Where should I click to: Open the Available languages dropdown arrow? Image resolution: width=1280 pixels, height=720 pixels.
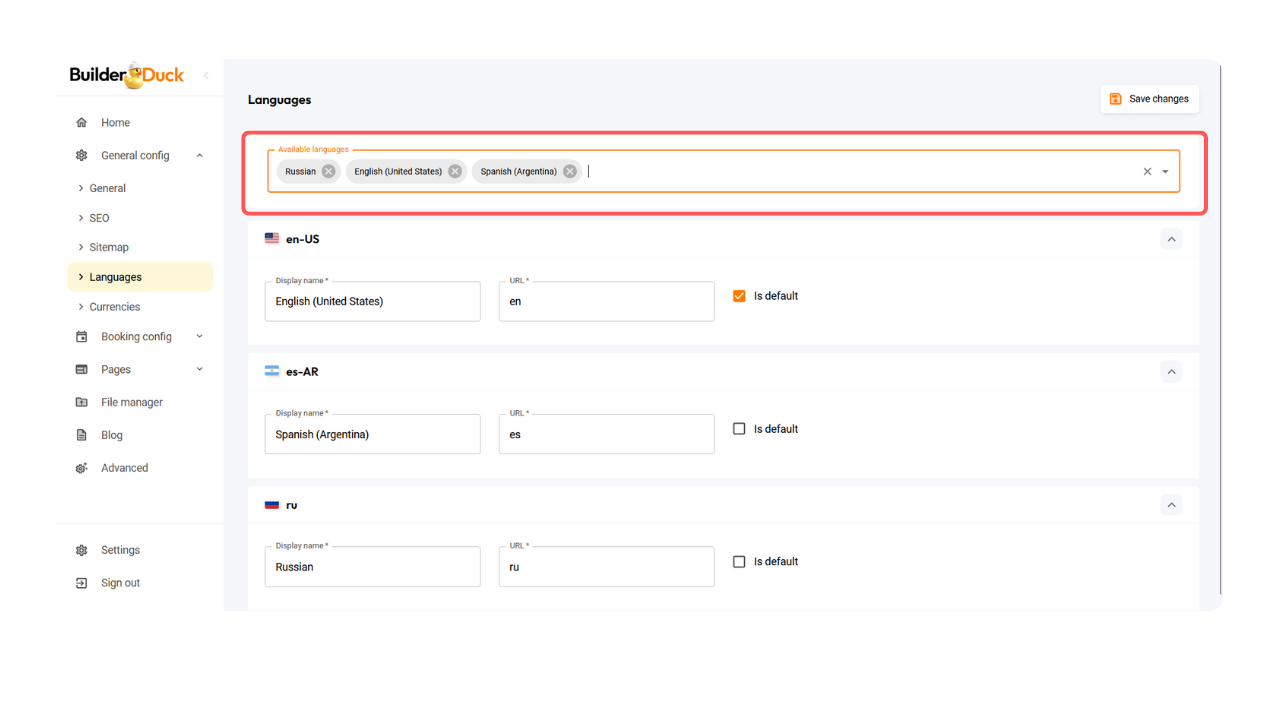(1165, 171)
